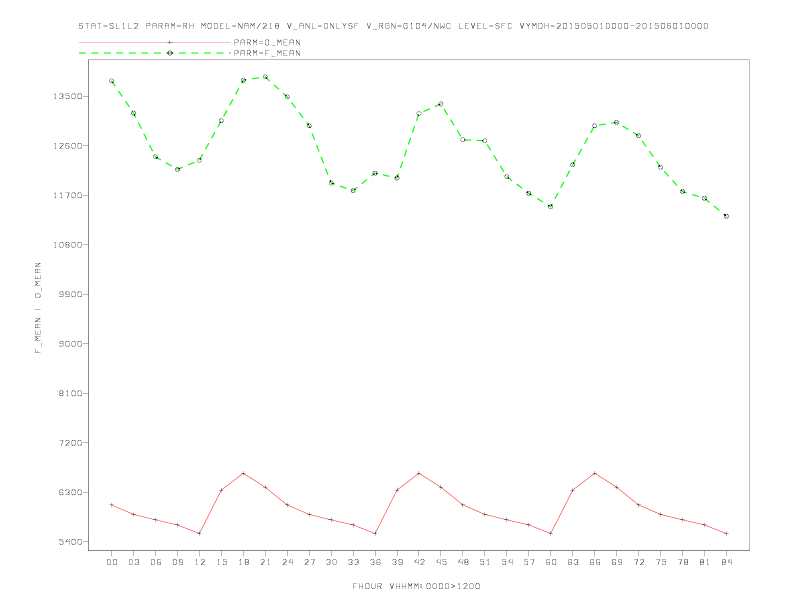Screen dimensions: 792x612
Task: Click the 36 forecast hour x-axis label
Action: pos(375,562)
